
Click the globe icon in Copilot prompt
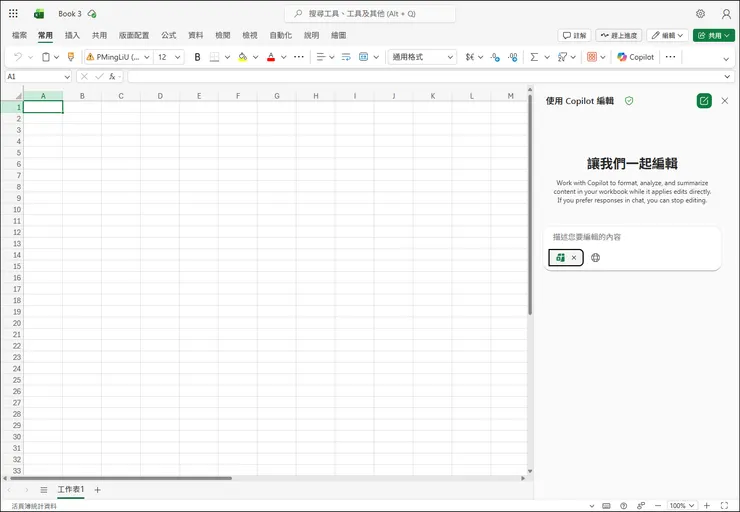[x=596, y=258]
